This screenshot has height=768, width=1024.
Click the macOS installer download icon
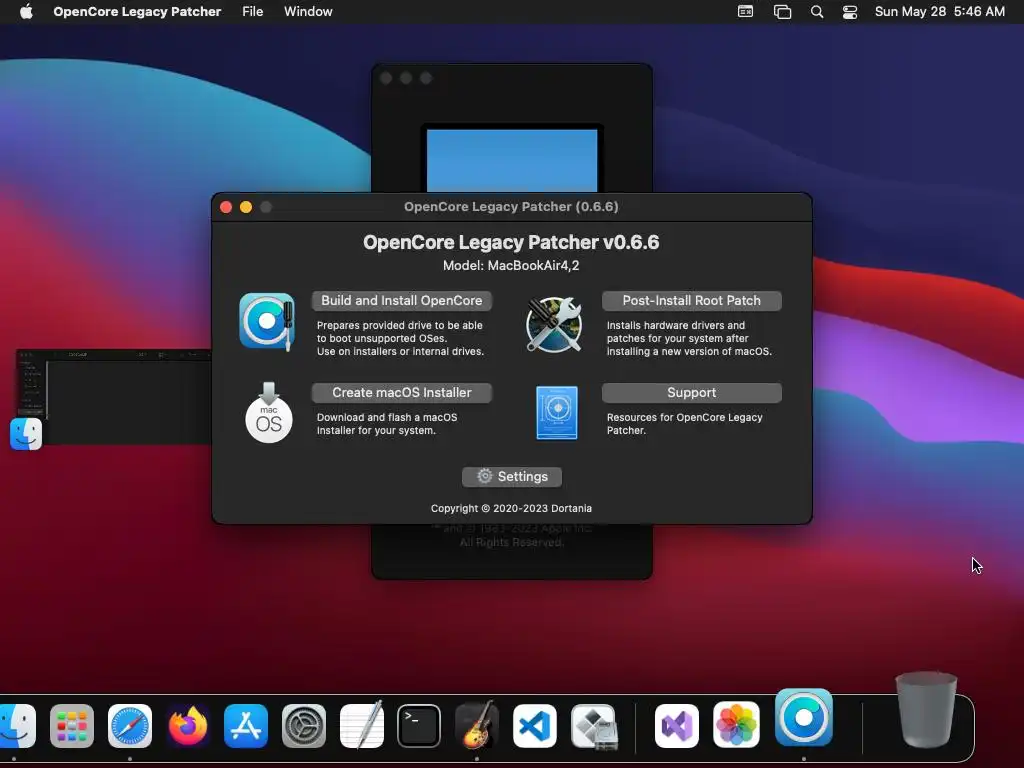coord(268,413)
